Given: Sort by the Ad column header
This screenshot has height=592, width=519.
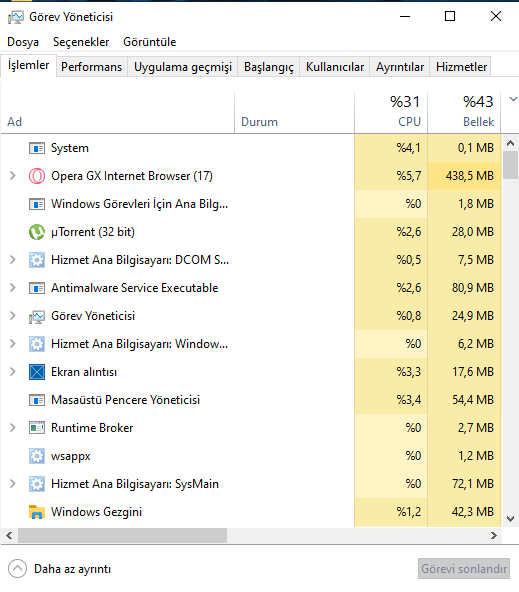Looking at the screenshot, I should 117,113.
